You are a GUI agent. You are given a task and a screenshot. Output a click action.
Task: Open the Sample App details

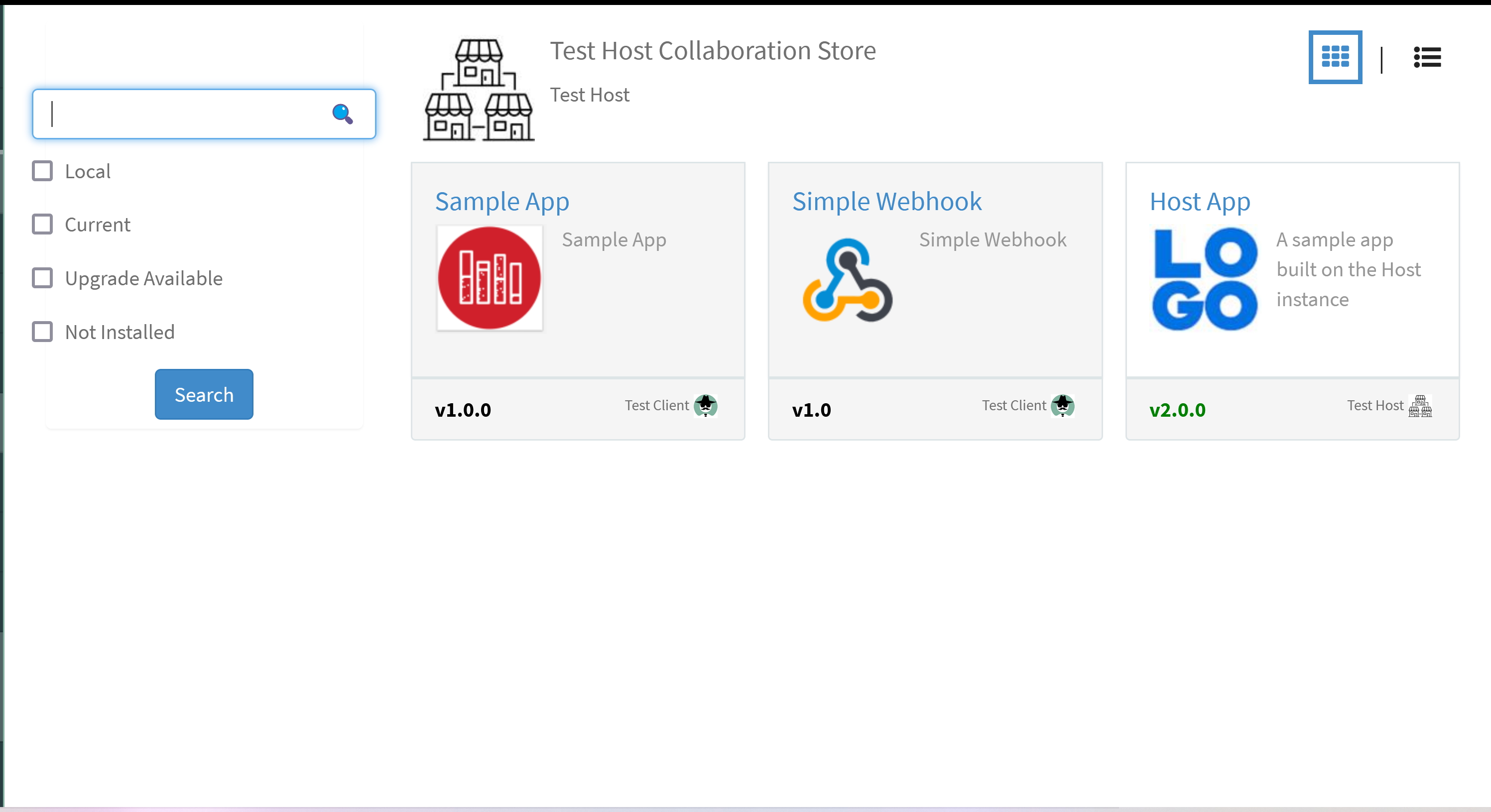point(501,202)
